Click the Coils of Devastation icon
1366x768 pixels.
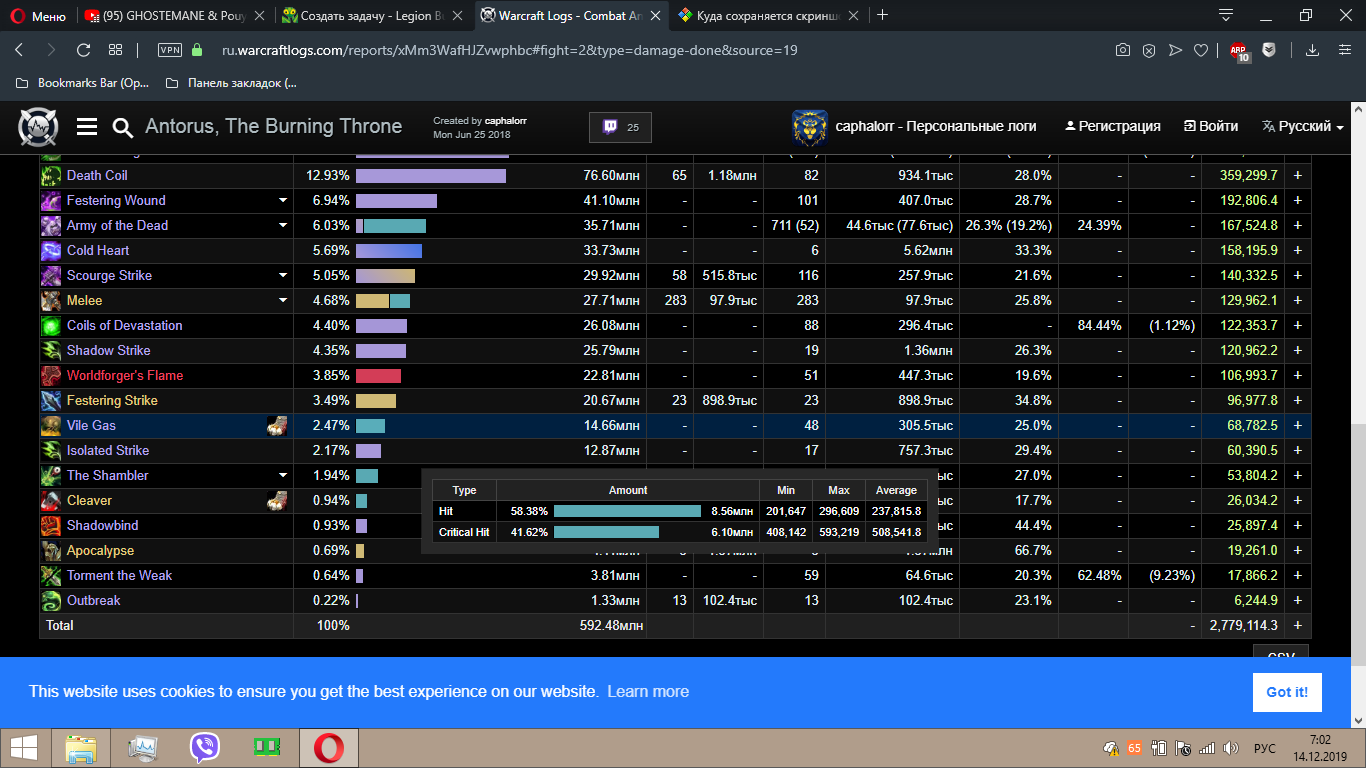tap(51, 326)
